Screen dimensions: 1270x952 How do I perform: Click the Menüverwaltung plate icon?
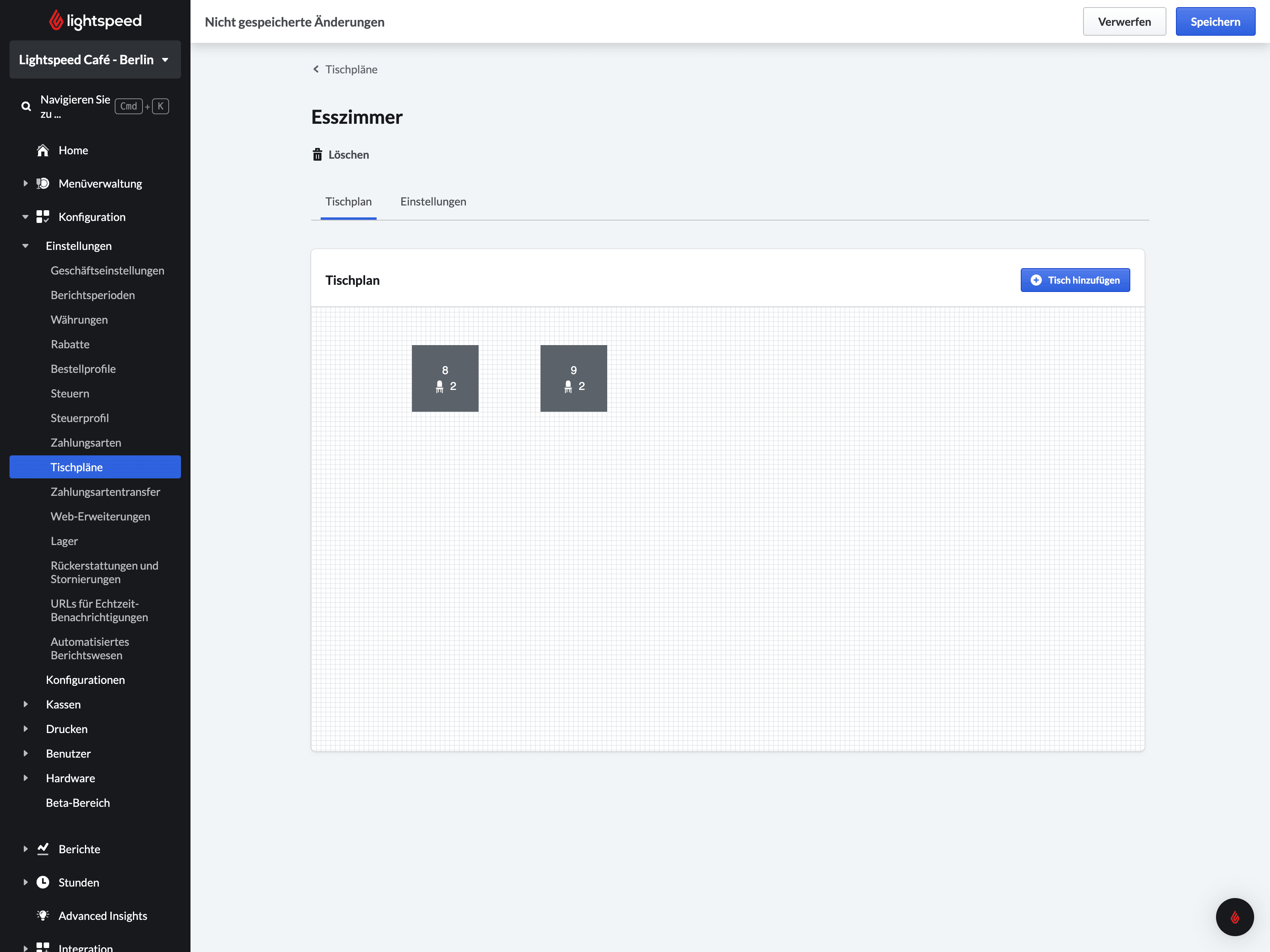click(x=43, y=184)
